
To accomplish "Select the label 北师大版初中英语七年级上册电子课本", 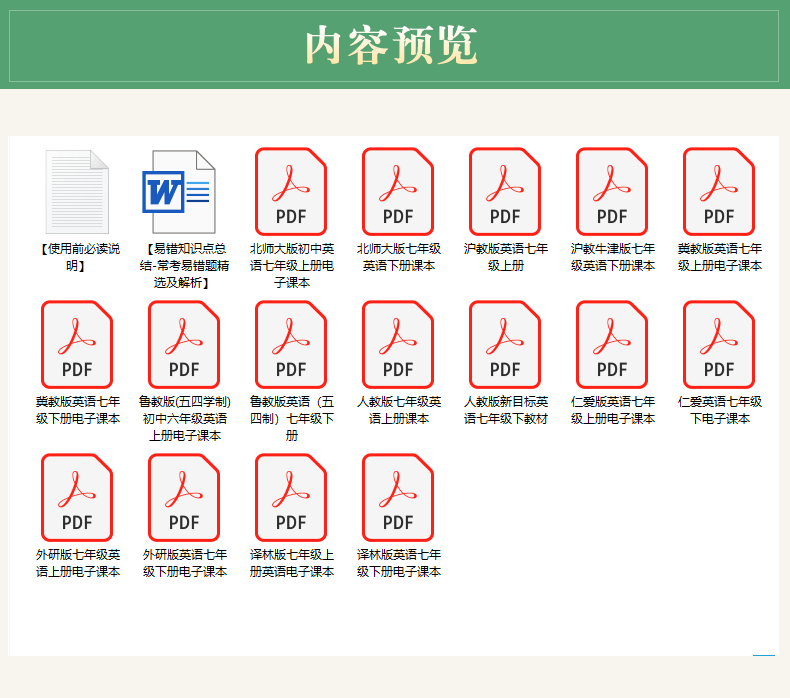I will 292,266.
